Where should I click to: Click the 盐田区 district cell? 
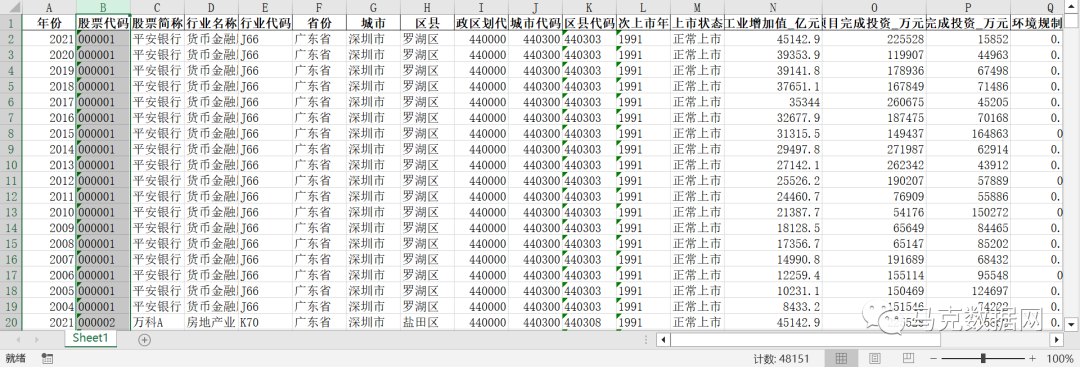(427, 322)
